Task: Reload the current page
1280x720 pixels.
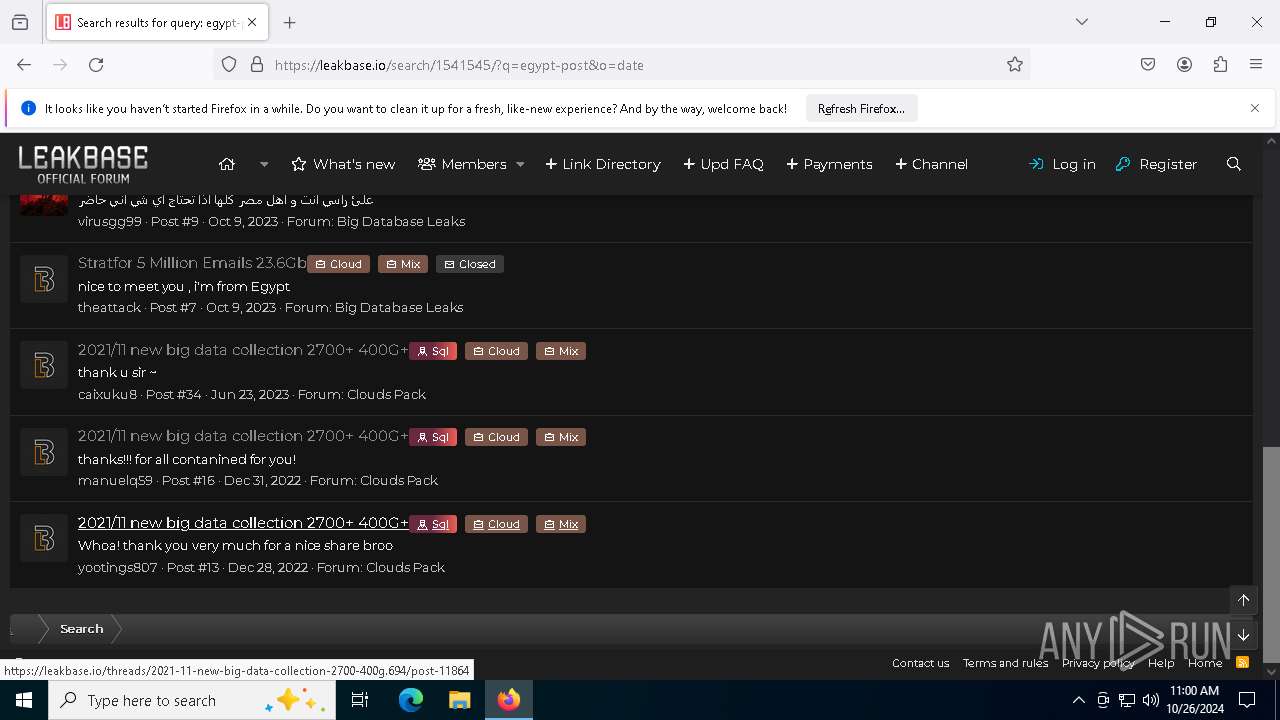Action: tap(96, 65)
